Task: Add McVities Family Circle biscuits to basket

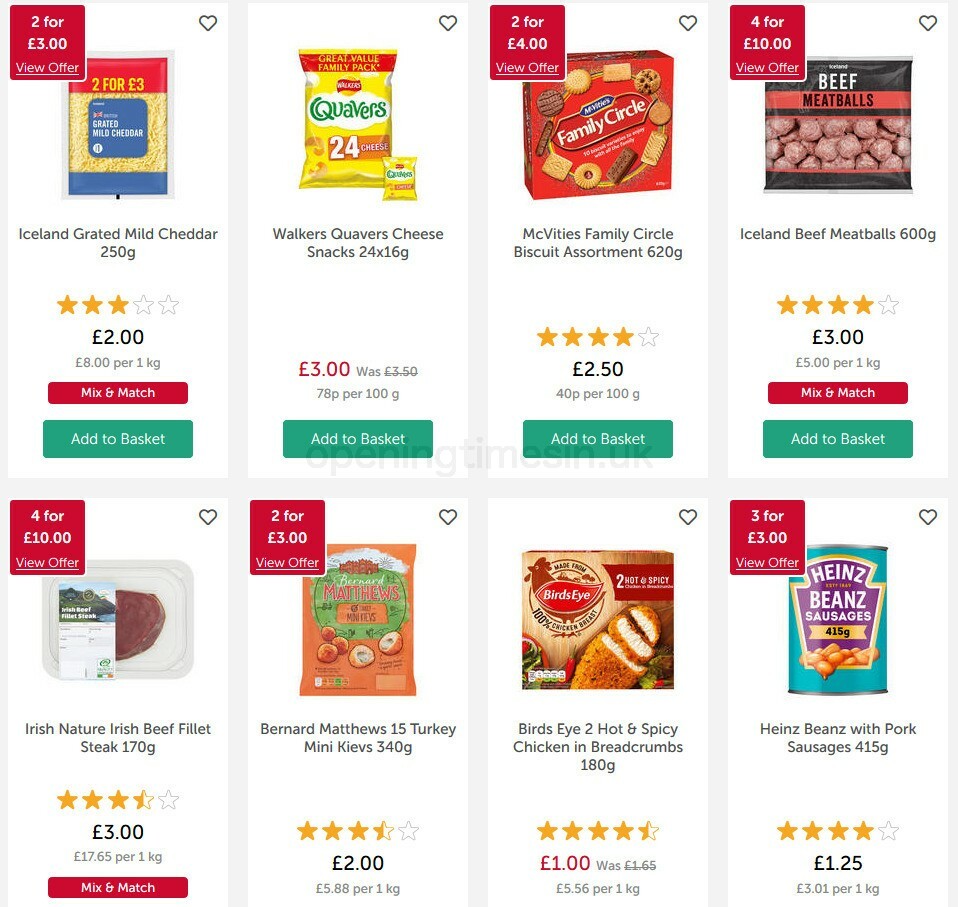Action: (597, 438)
